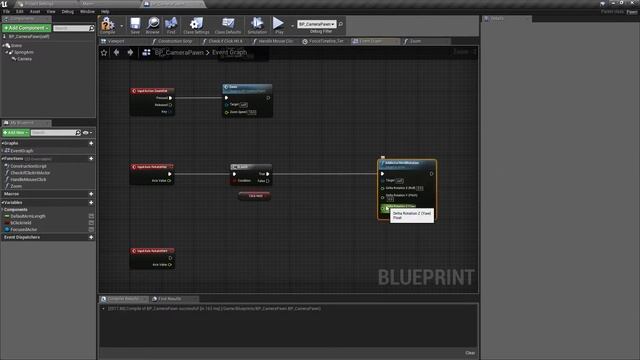Click plus icon on Graphs section header
This screenshot has width=640, height=360.
pyautogui.click(x=91, y=143)
